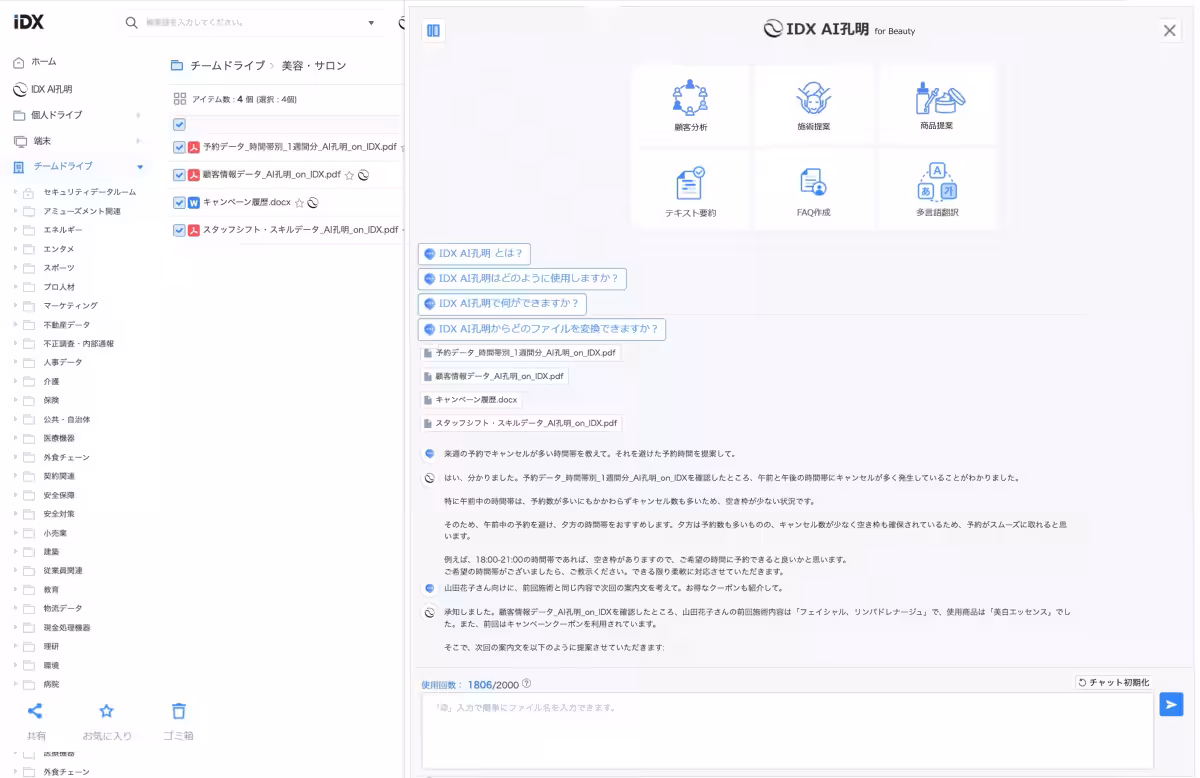Click the チャット初期化 reset button
The height and width of the screenshot is (778, 1200).
click(1113, 682)
